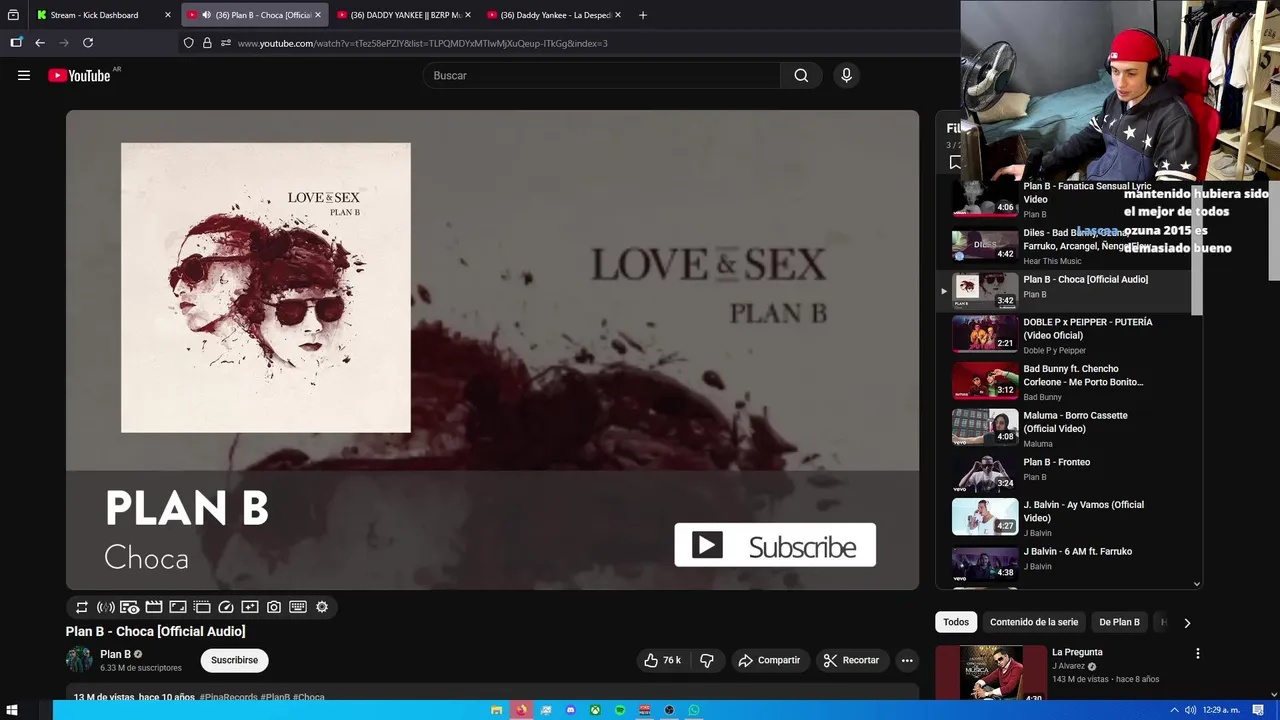
Task: Play DOBLE P x PEIPPER - PUTERÍA playlist item
Action: coord(1065,334)
